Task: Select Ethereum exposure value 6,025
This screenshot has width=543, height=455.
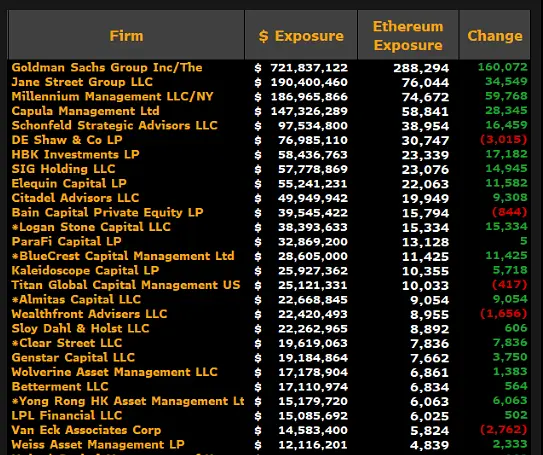Action: [429, 416]
